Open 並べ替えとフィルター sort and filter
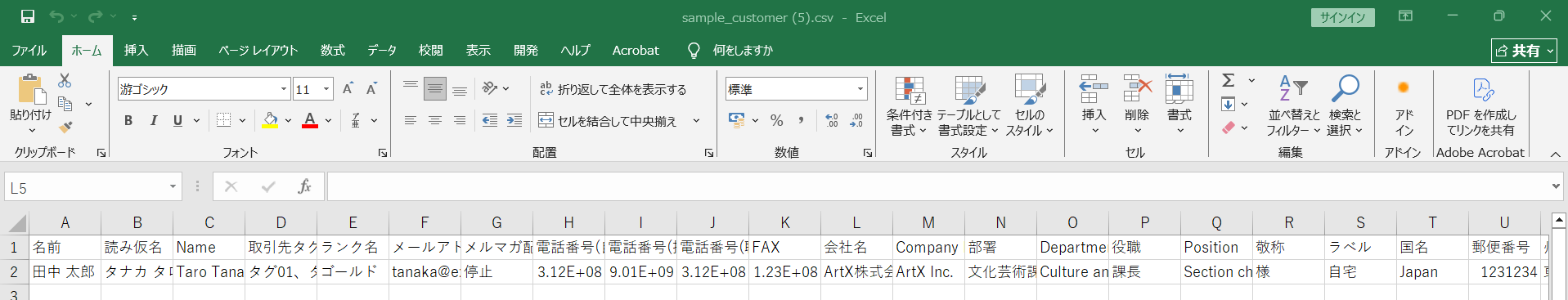Screen dimensions: 1568x300 click(1293, 105)
